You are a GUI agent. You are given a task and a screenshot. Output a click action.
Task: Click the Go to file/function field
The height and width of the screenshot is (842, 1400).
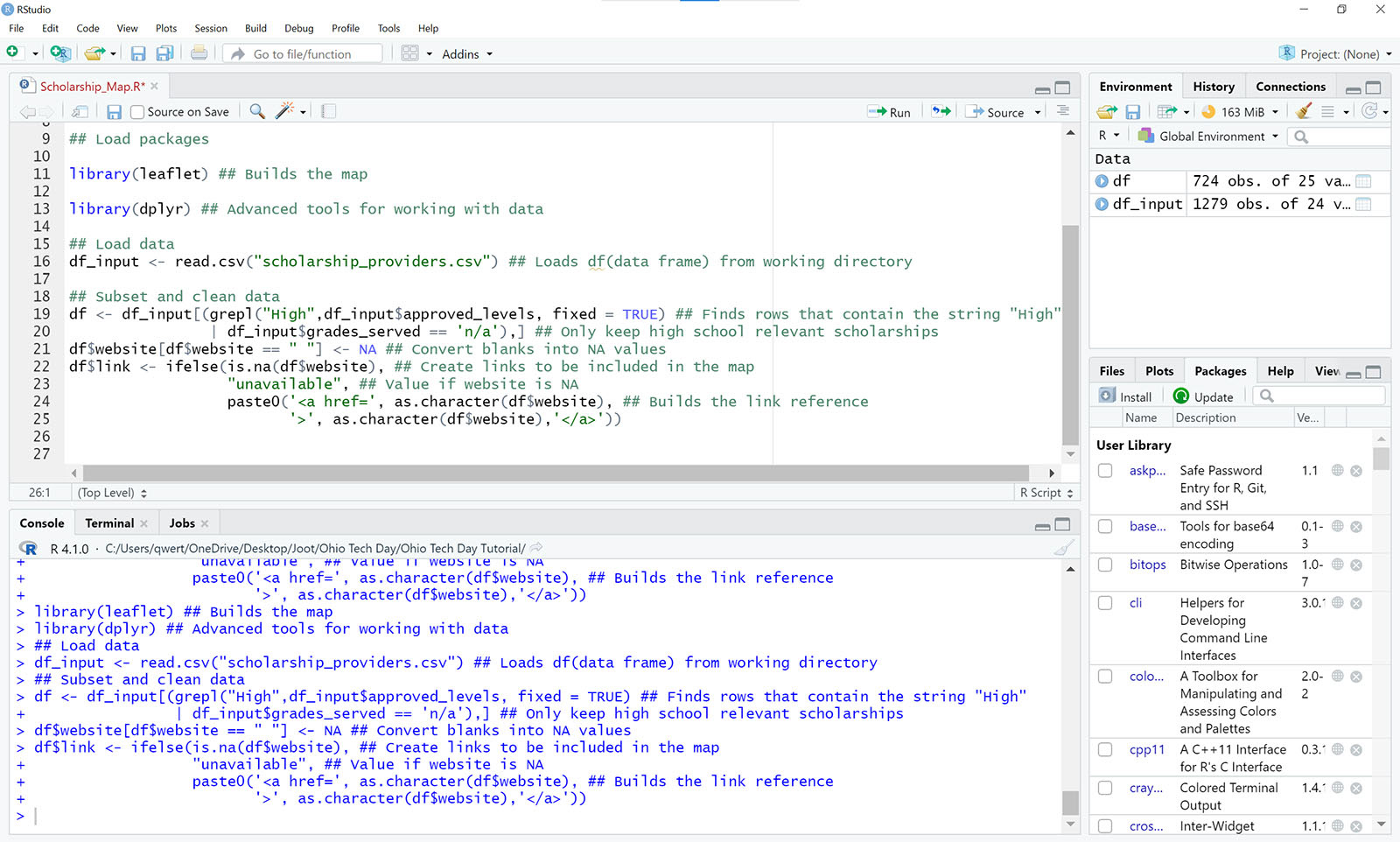point(303,54)
